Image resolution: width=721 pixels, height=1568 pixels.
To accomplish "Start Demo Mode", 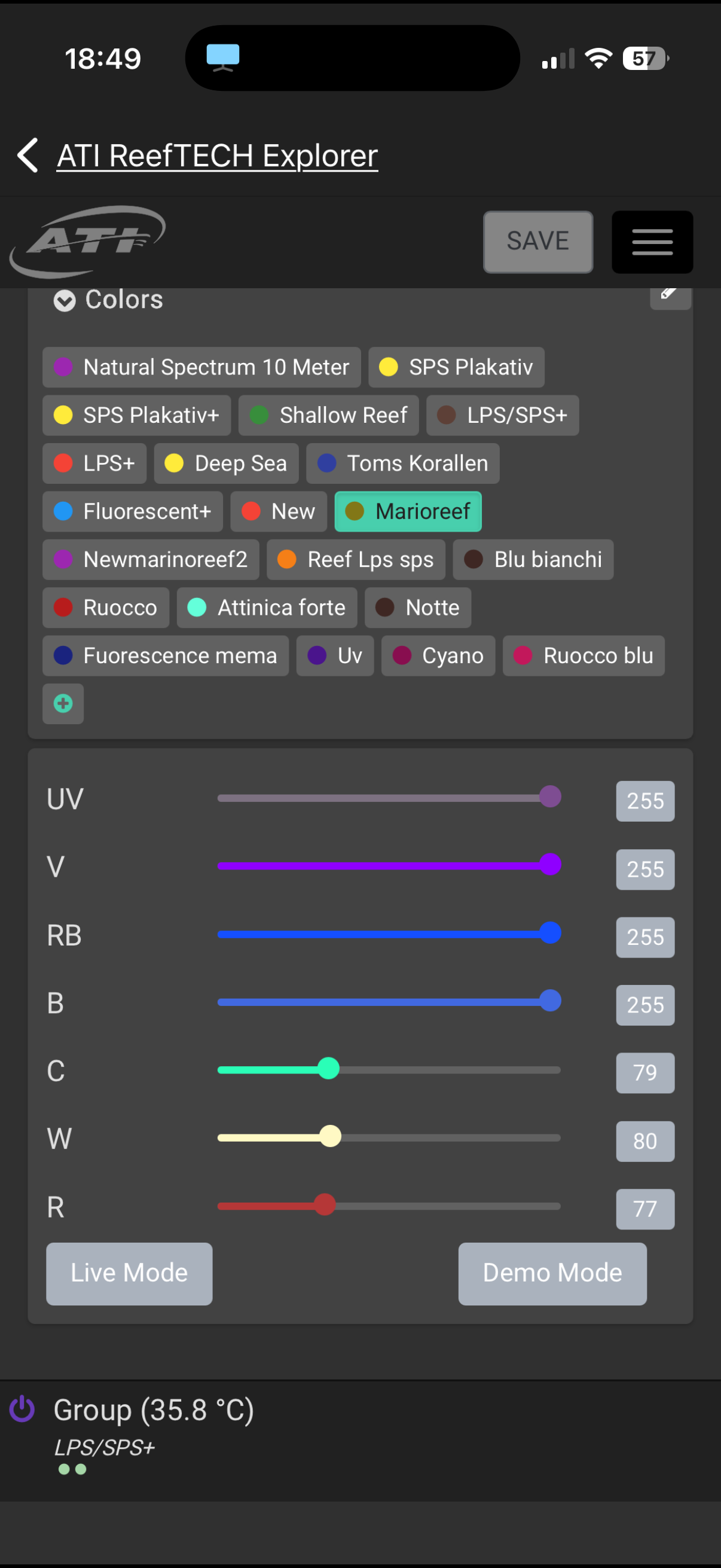I will [x=552, y=1273].
